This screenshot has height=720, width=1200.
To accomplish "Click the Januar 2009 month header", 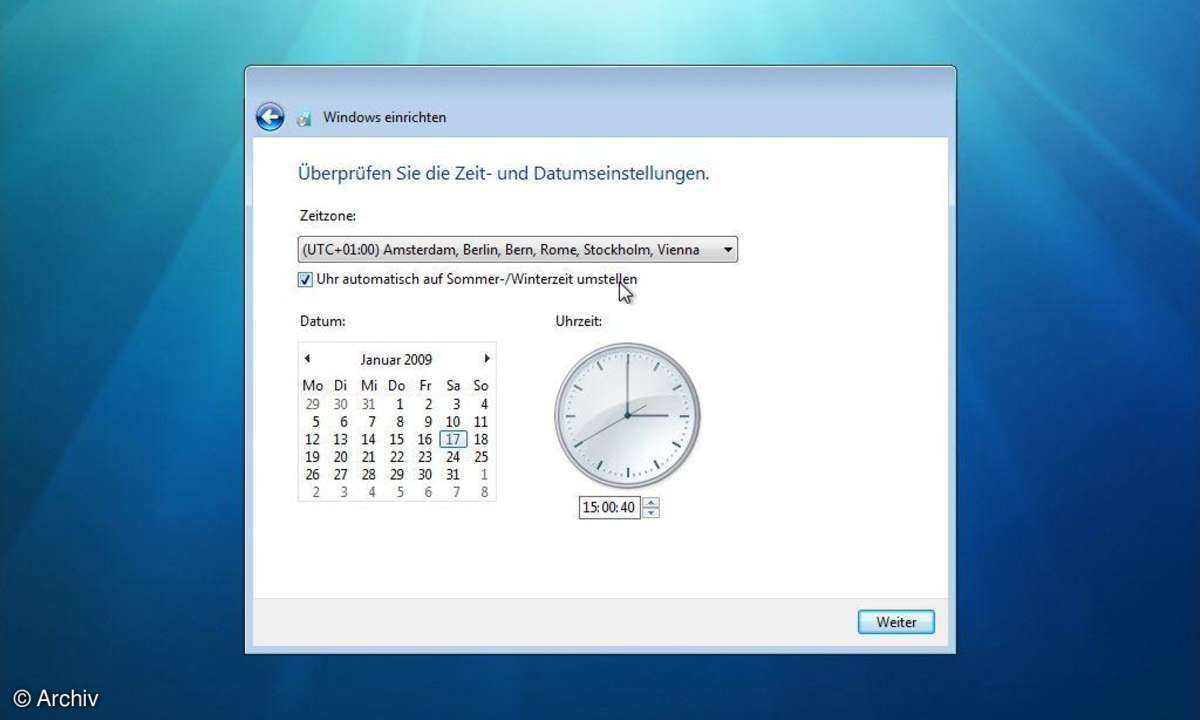I will point(396,359).
